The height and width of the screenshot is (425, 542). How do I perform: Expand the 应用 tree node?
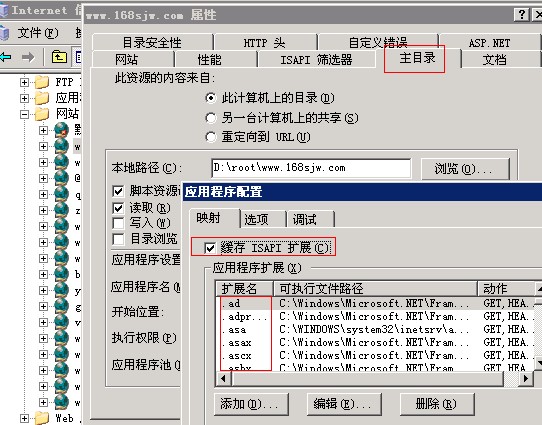[24, 98]
